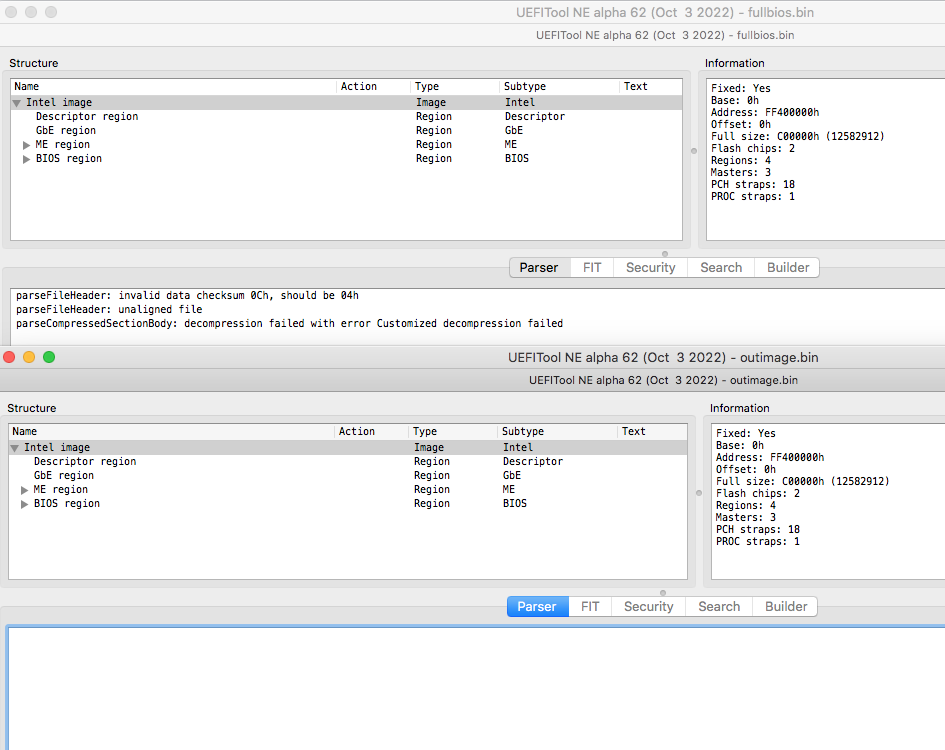The image size is (945, 750).
Task: Collapse Intel image in outimage.bin window
Action: [x=15, y=448]
